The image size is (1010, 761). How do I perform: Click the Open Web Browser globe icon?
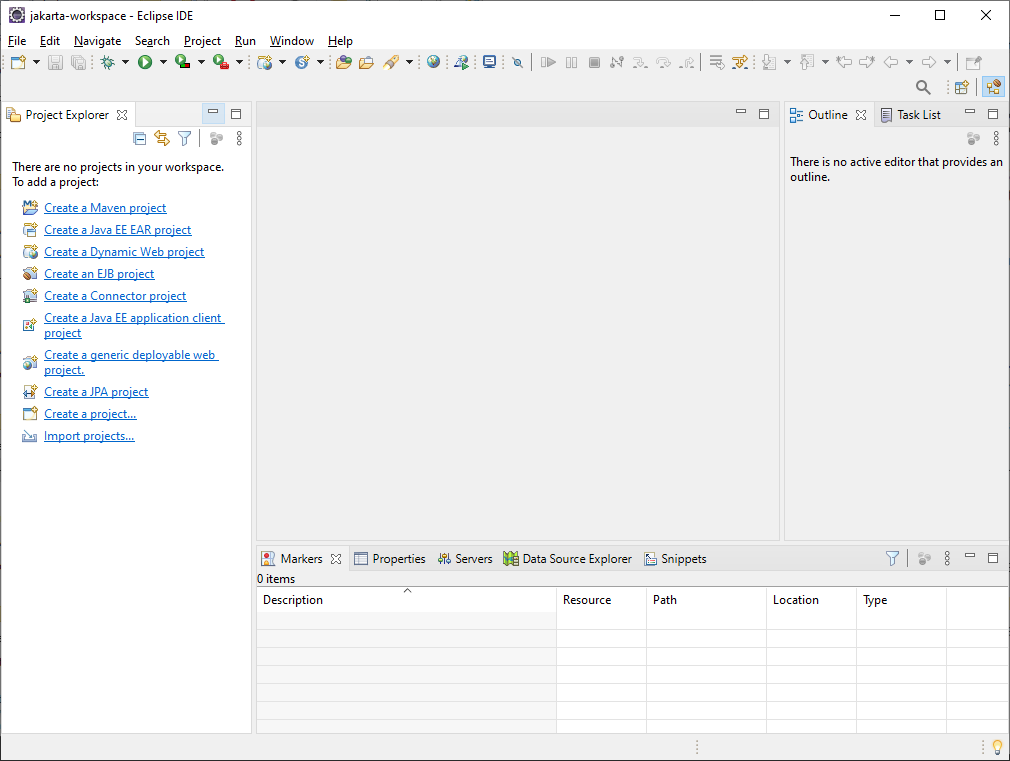click(433, 62)
